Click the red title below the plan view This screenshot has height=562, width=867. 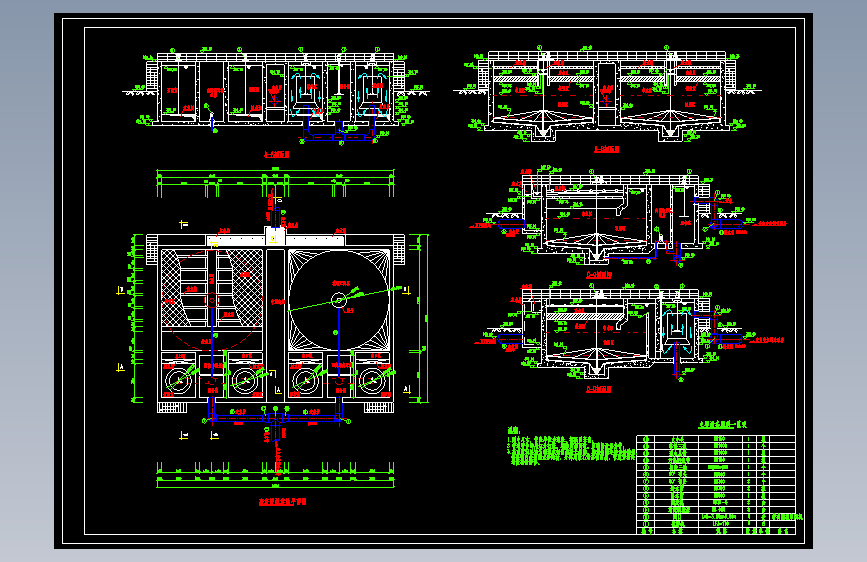(x=283, y=502)
